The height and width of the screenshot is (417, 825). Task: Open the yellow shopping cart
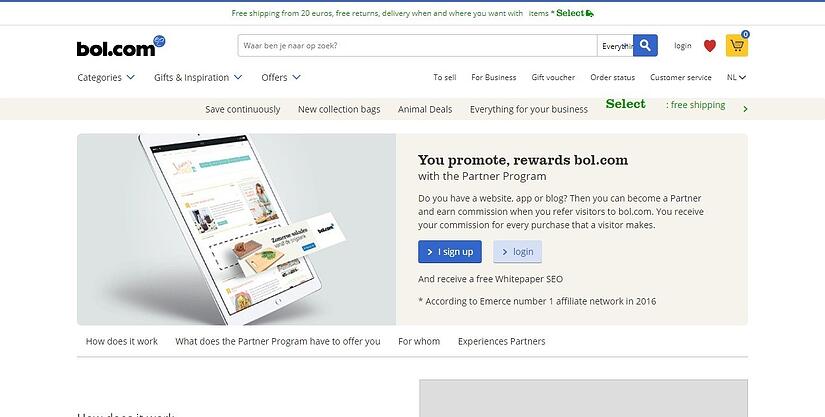coord(737,46)
